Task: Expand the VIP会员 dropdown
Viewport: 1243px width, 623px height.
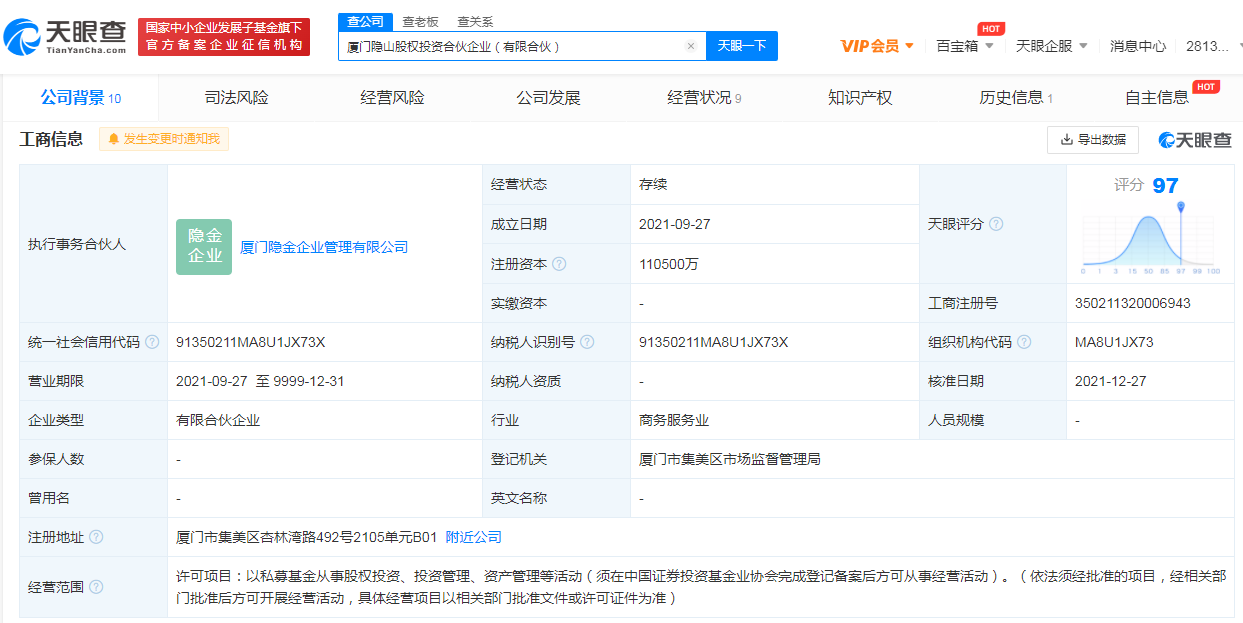Action: click(x=877, y=46)
